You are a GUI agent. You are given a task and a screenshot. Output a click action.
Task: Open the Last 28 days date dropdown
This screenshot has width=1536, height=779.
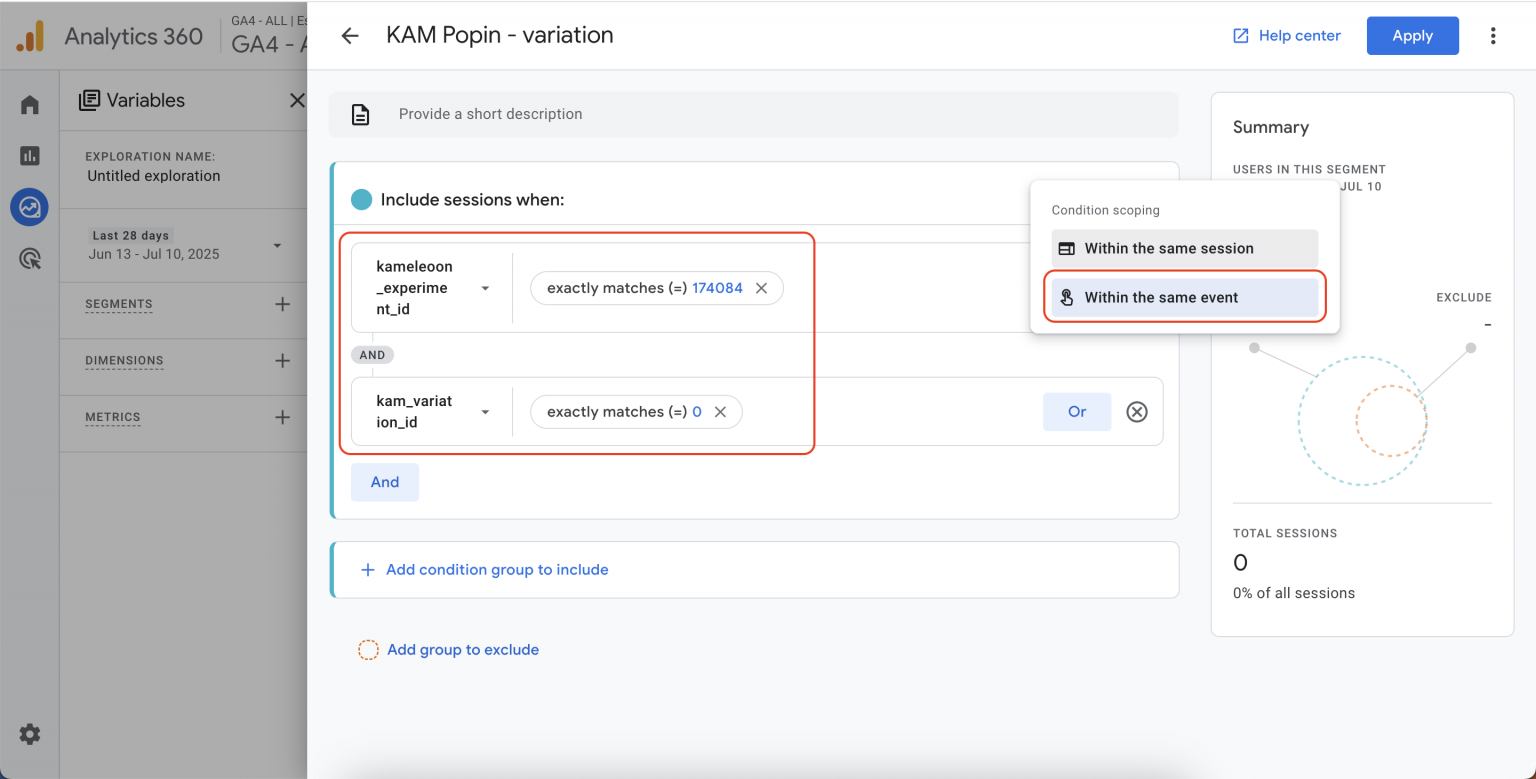pos(277,245)
